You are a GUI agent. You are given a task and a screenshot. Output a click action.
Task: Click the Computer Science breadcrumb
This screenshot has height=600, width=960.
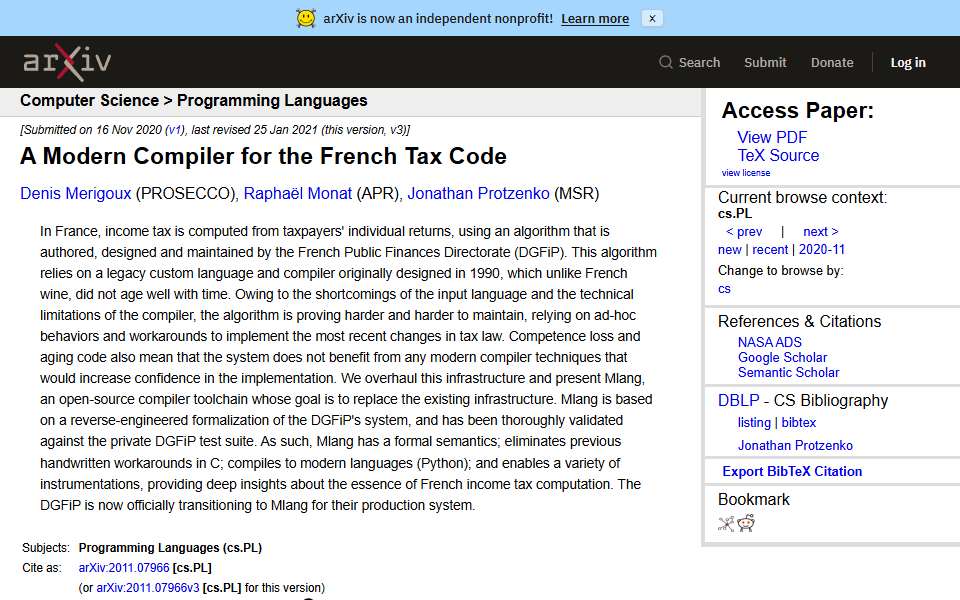89,100
